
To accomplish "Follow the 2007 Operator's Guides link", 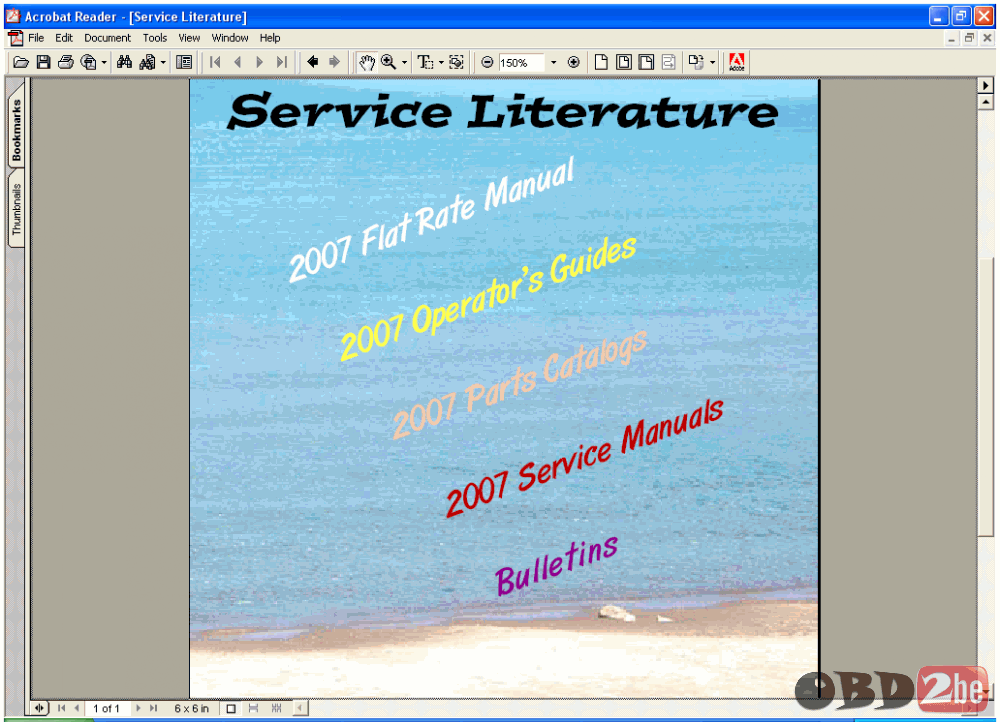I will tap(488, 297).
